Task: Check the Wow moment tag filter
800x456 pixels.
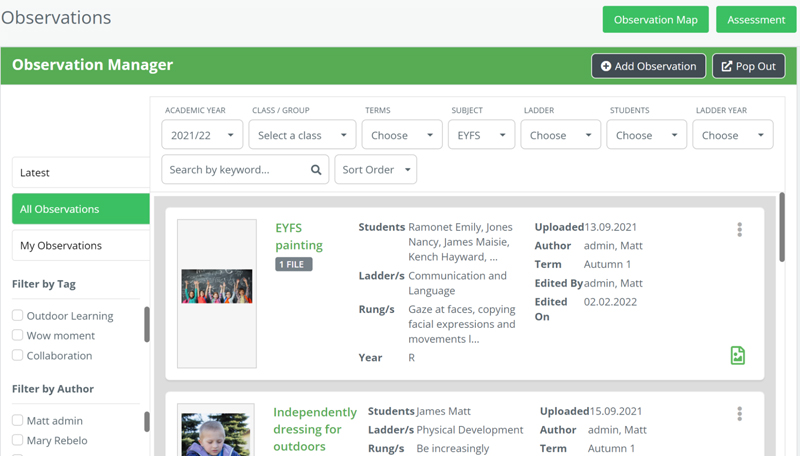Action: coord(18,335)
